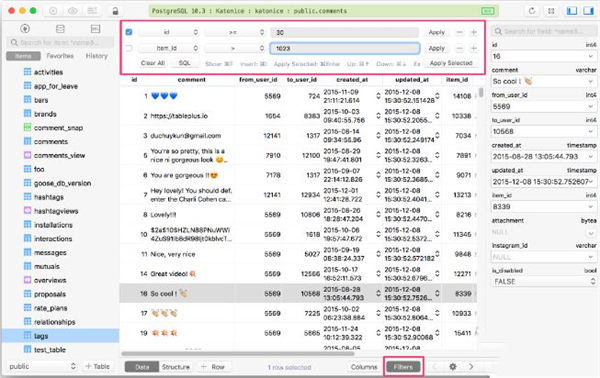Image resolution: width=600 pixels, height=378 pixels.
Task: Click the horizontal scrollbar under the data grid
Action: [x=232, y=354]
